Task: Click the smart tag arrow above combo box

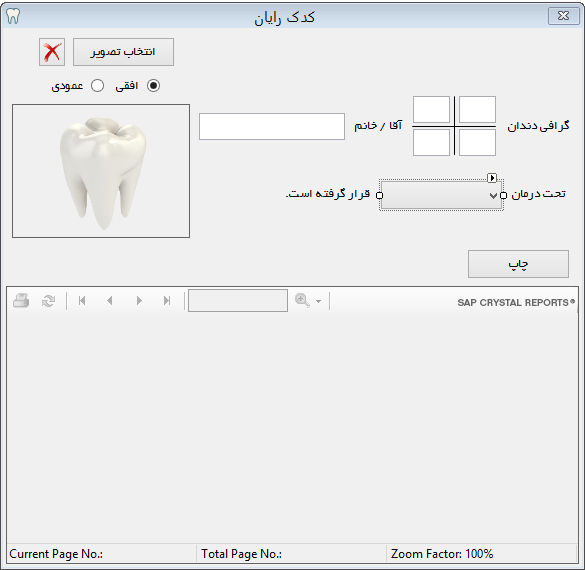Action: pyautogui.click(x=492, y=178)
